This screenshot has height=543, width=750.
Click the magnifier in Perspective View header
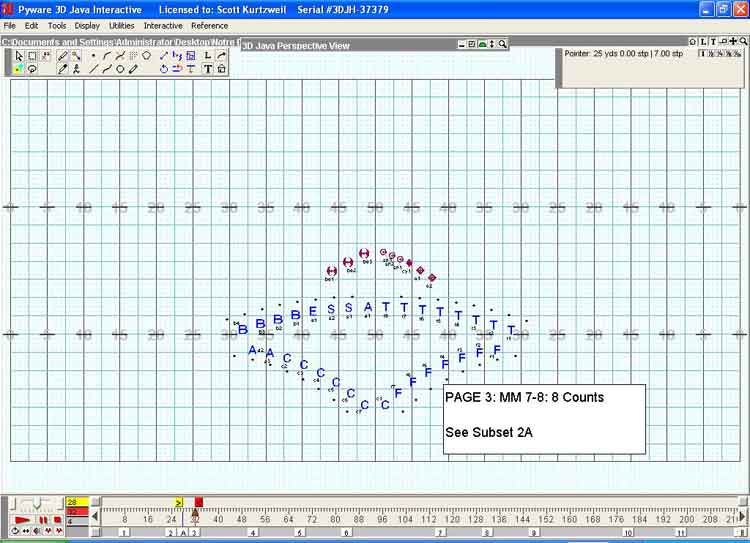[x=502, y=45]
